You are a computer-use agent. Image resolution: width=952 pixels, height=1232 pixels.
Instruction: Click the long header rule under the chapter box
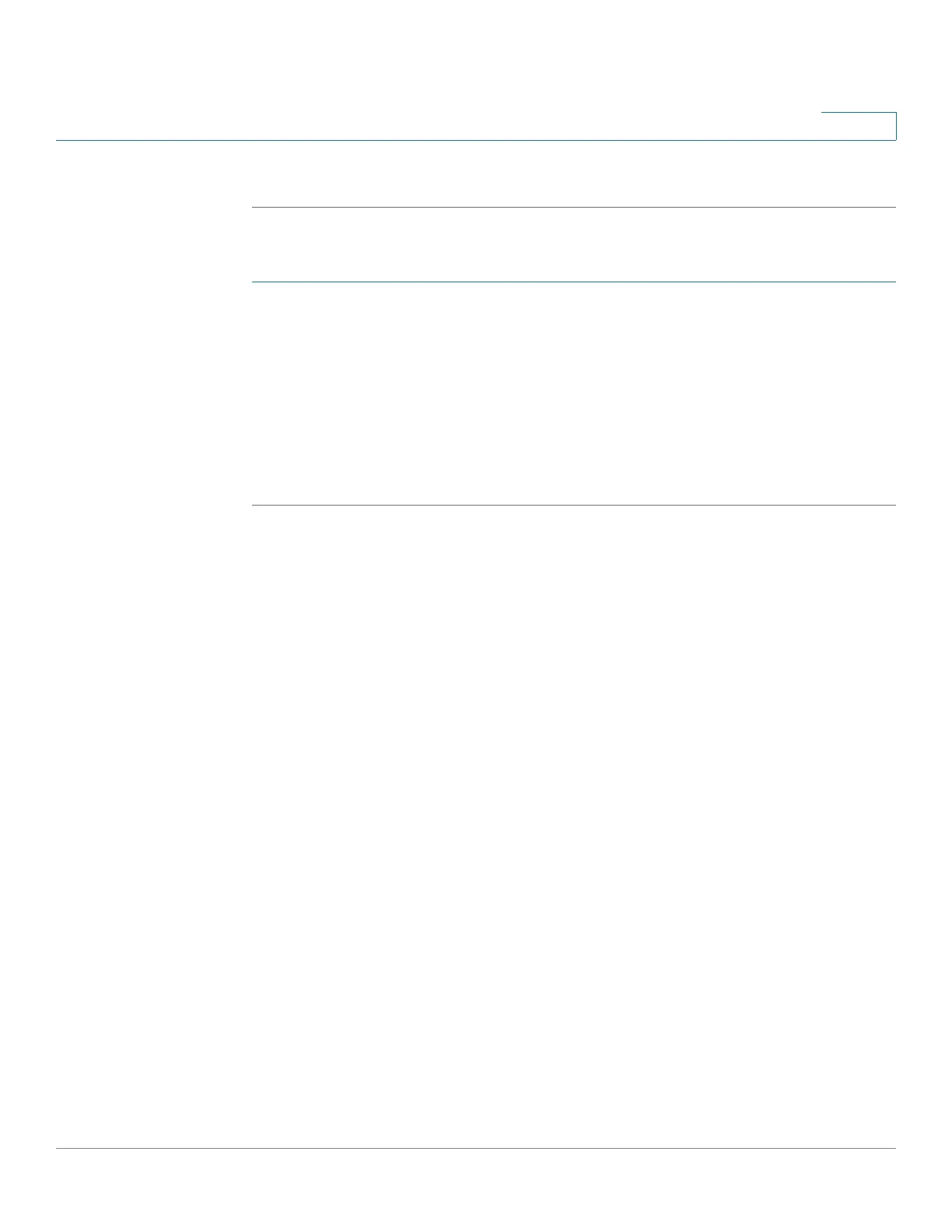click(476, 140)
